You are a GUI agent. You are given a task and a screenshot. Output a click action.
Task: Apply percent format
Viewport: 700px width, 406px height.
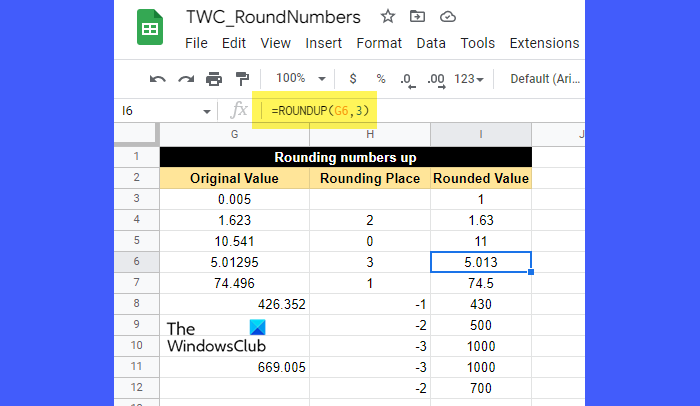[x=381, y=78]
